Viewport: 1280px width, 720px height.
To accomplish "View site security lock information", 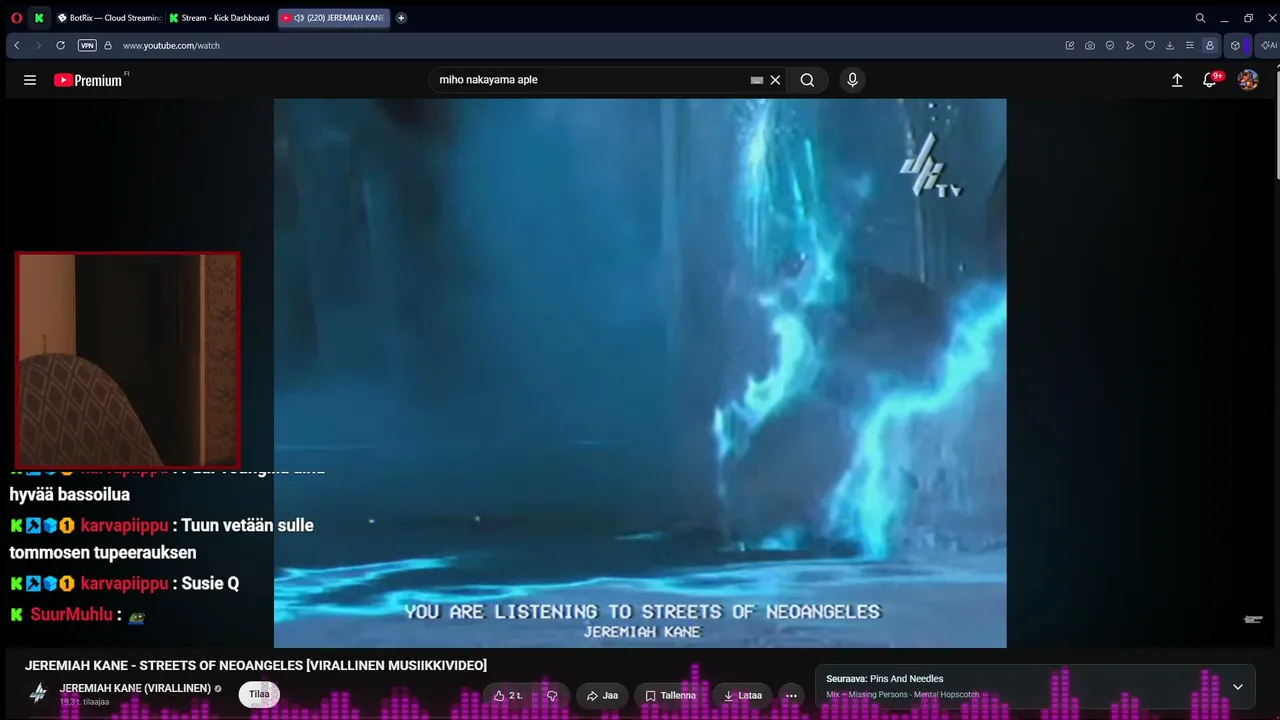I will (x=108, y=45).
